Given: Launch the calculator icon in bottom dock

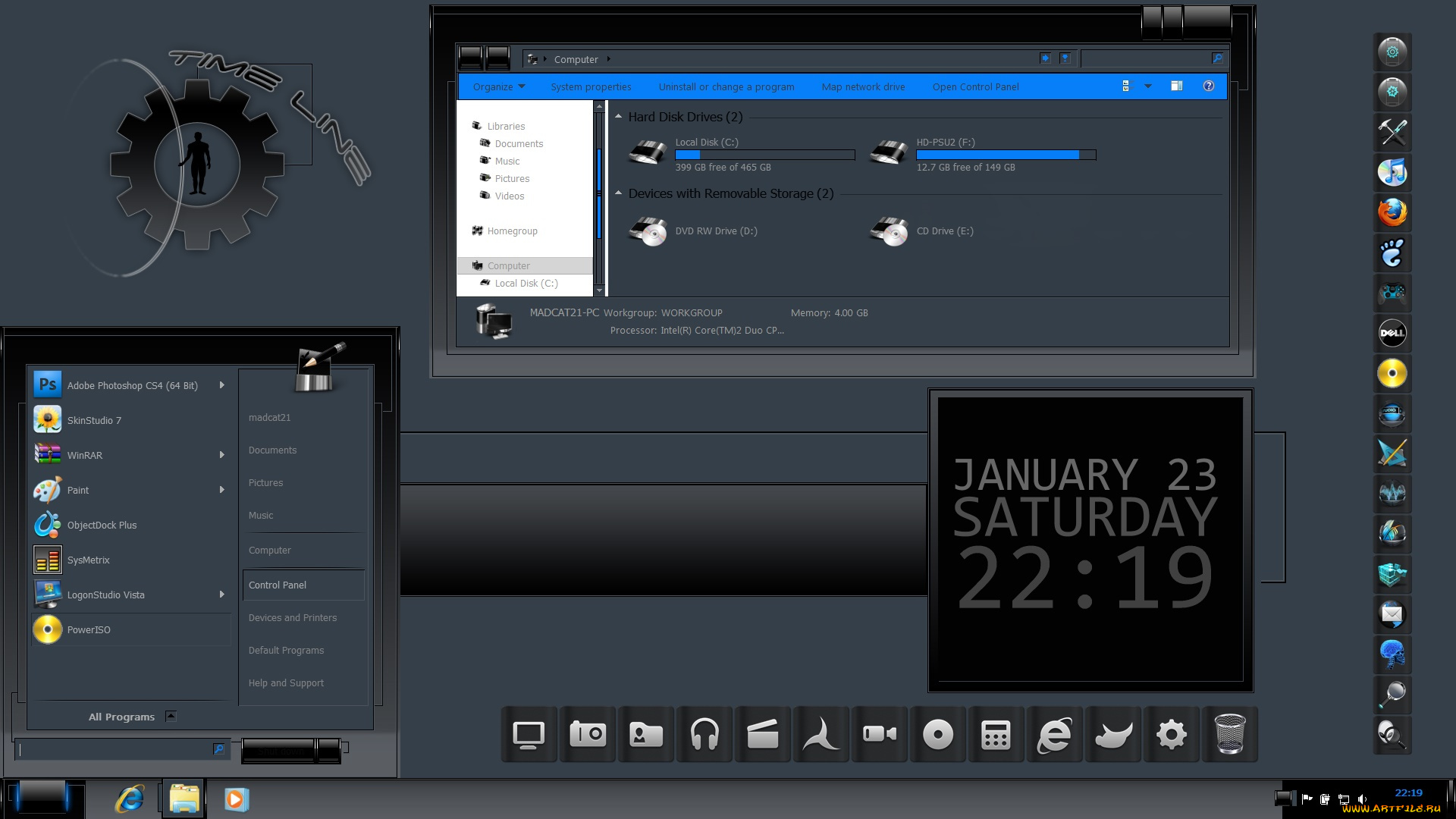Looking at the screenshot, I should (996, 734).
